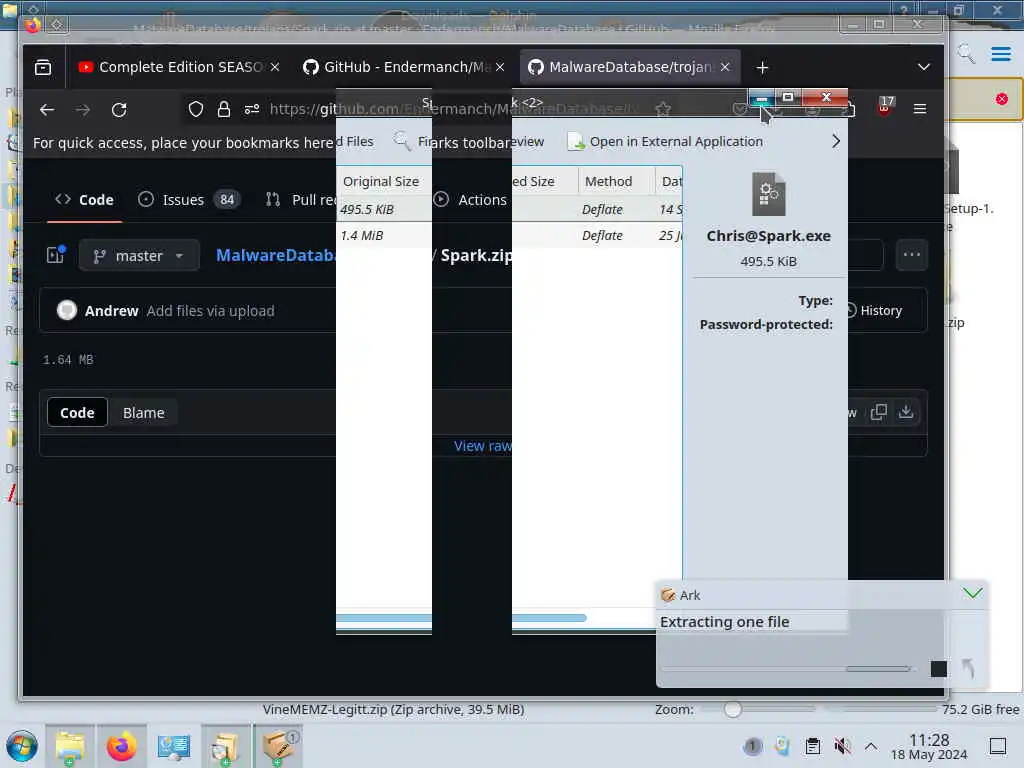This screenshot has width=1024, height=768.
Task: Reload the page in Firefox
Action: [119, 110]
